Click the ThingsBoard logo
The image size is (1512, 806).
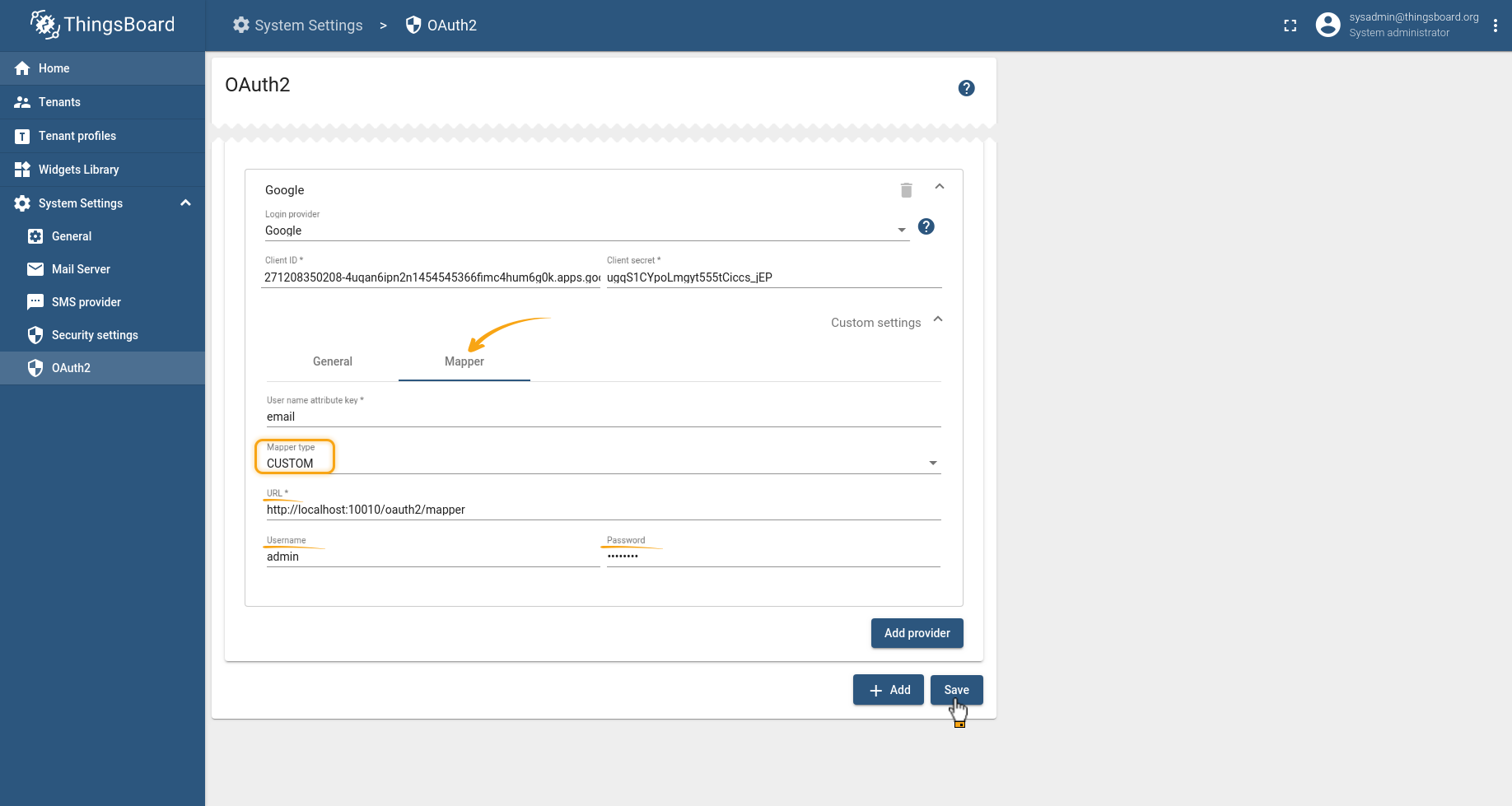coord(102,25)
